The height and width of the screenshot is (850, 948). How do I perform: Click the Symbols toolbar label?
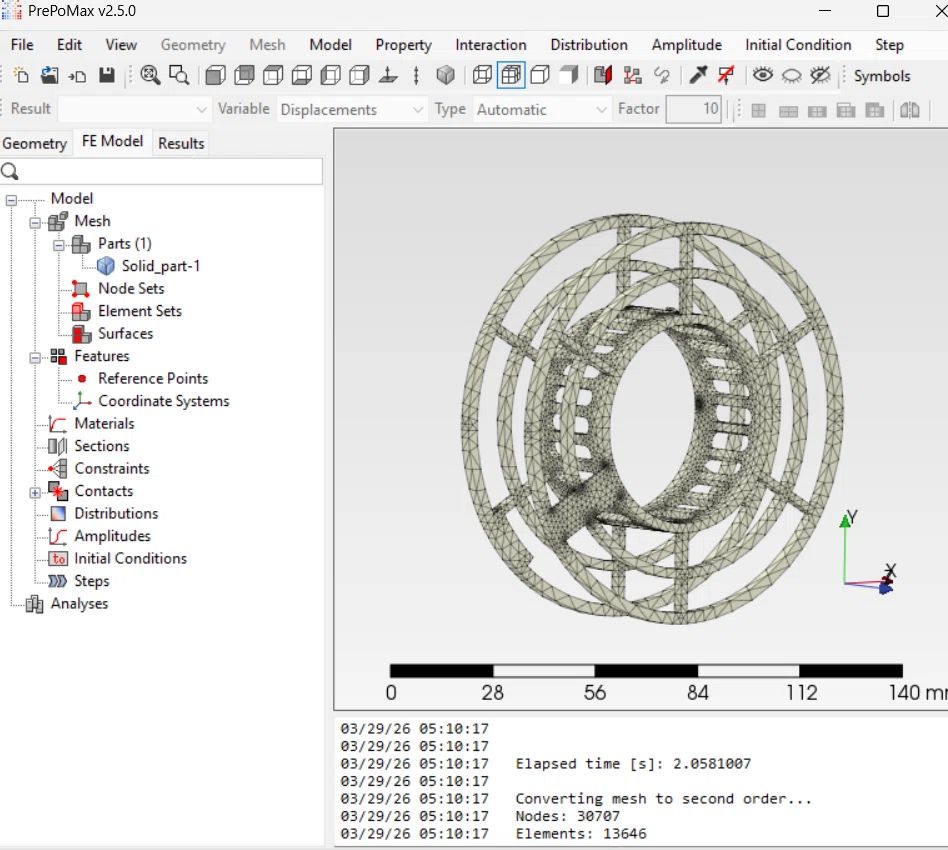click(x=881, y=76)
